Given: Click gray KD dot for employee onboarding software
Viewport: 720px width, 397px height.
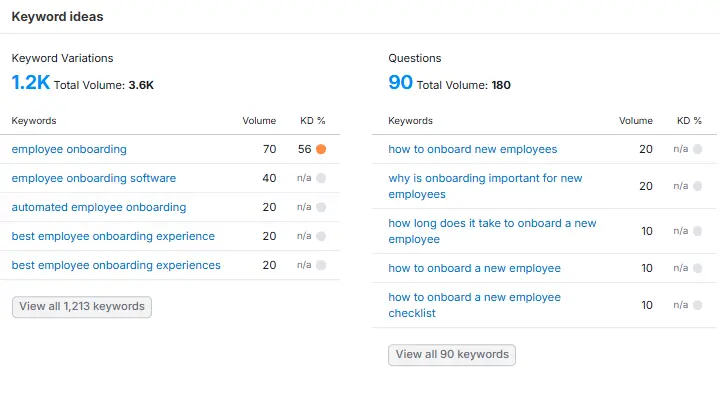Looking at the screenshot, I should click(321, 178).
